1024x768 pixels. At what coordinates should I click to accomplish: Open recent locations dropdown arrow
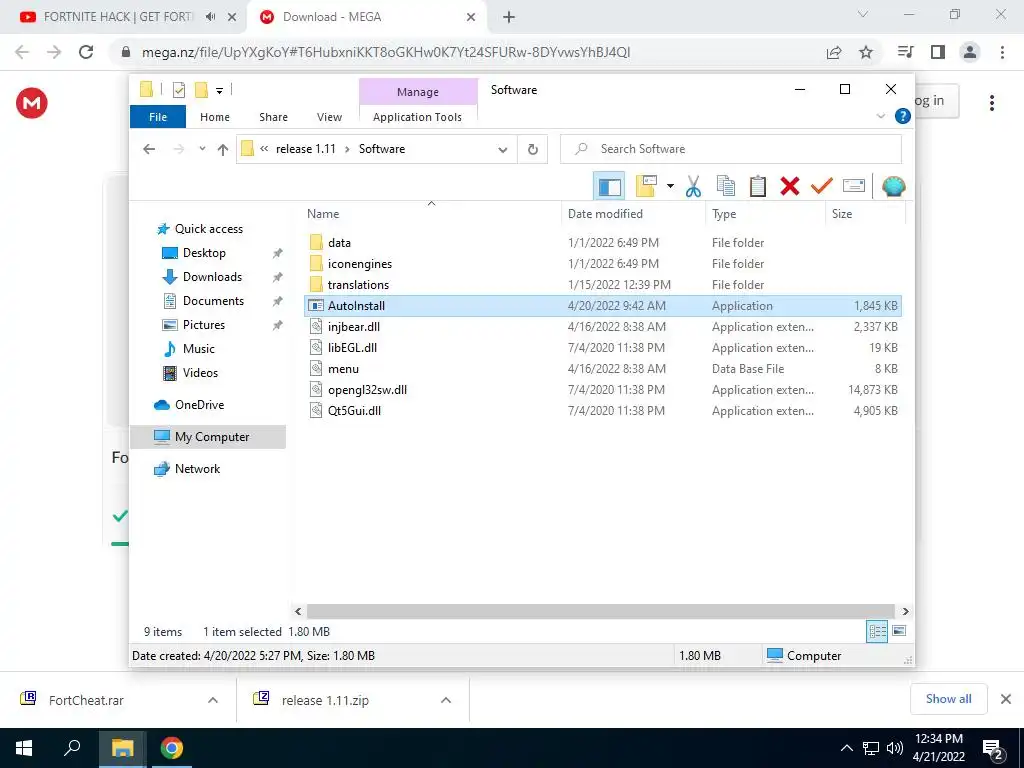coord(202,149)
